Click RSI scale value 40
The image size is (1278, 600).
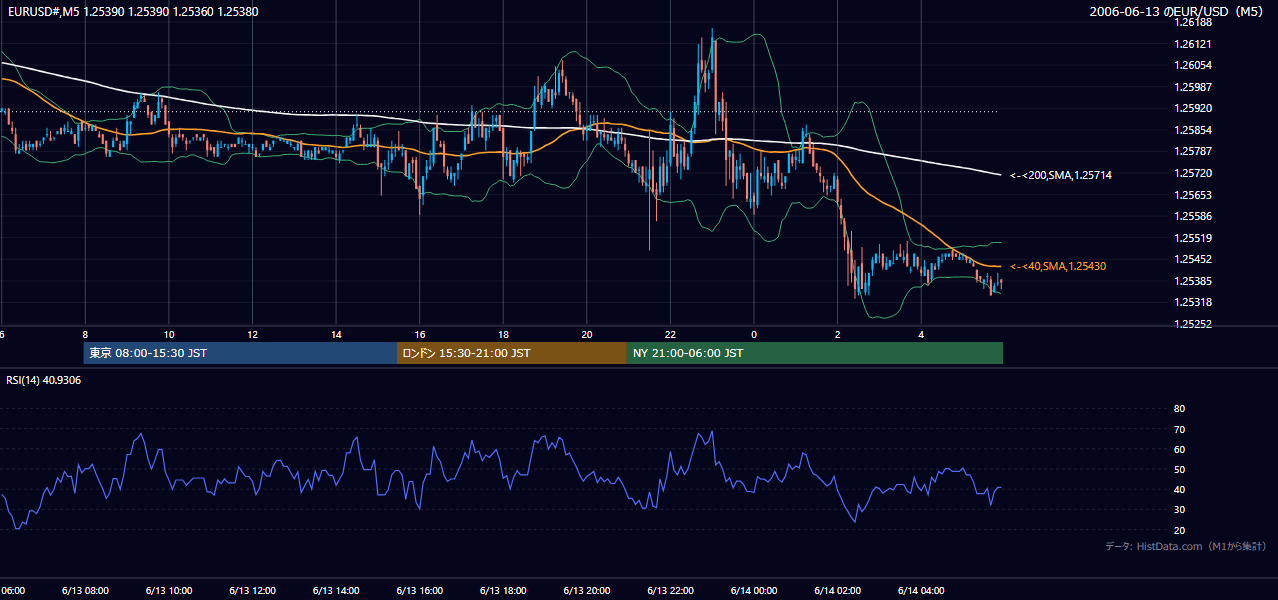tap(1179, 489)
